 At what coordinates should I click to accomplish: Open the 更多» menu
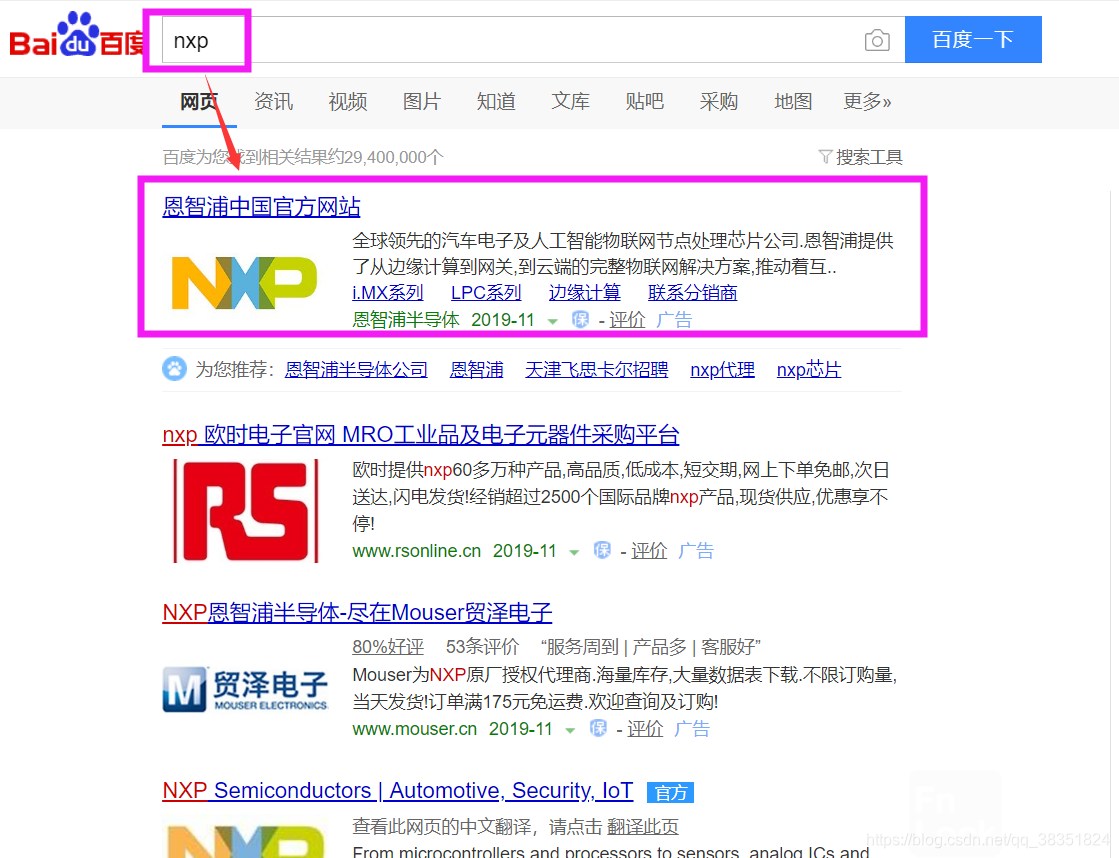(x=867, y=101)
